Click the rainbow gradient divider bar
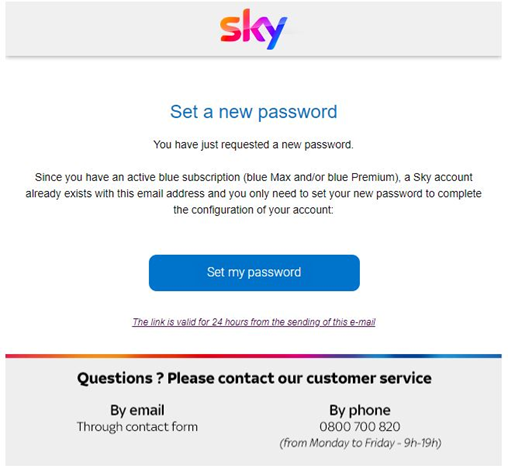 (x=254, y=356)
